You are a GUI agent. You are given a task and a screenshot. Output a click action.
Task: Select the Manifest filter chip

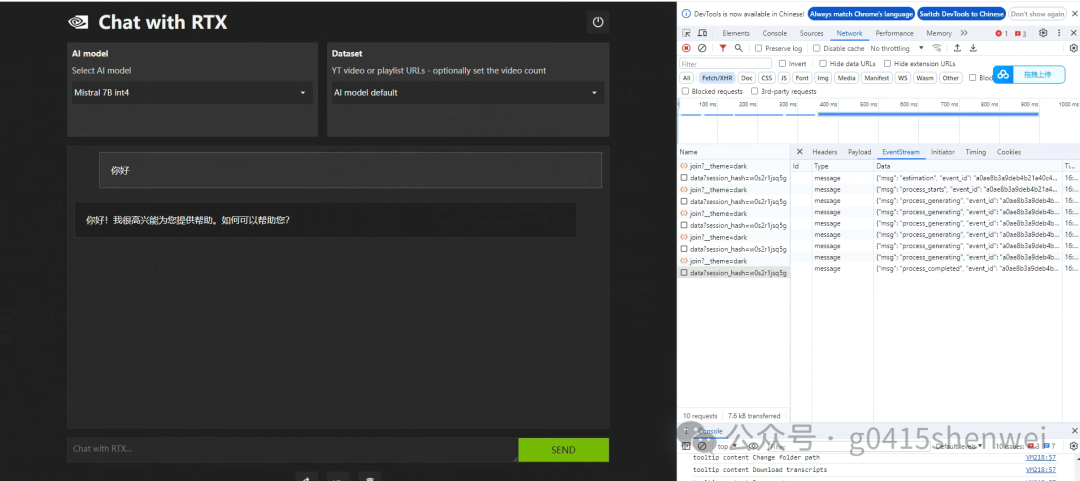point(876,78)
